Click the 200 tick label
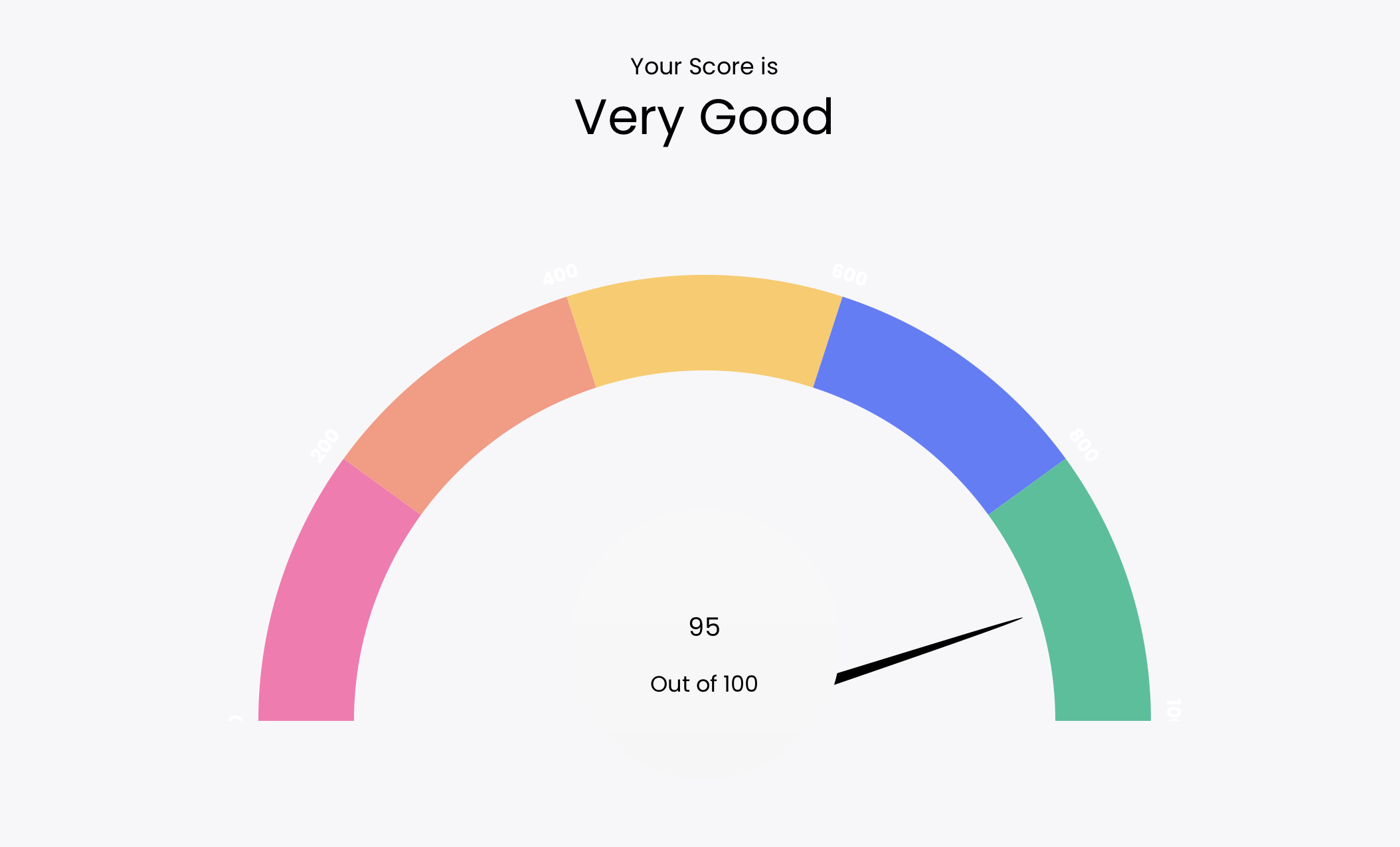This screenshot has width=1400, height=847. click(x=325, y=445)
